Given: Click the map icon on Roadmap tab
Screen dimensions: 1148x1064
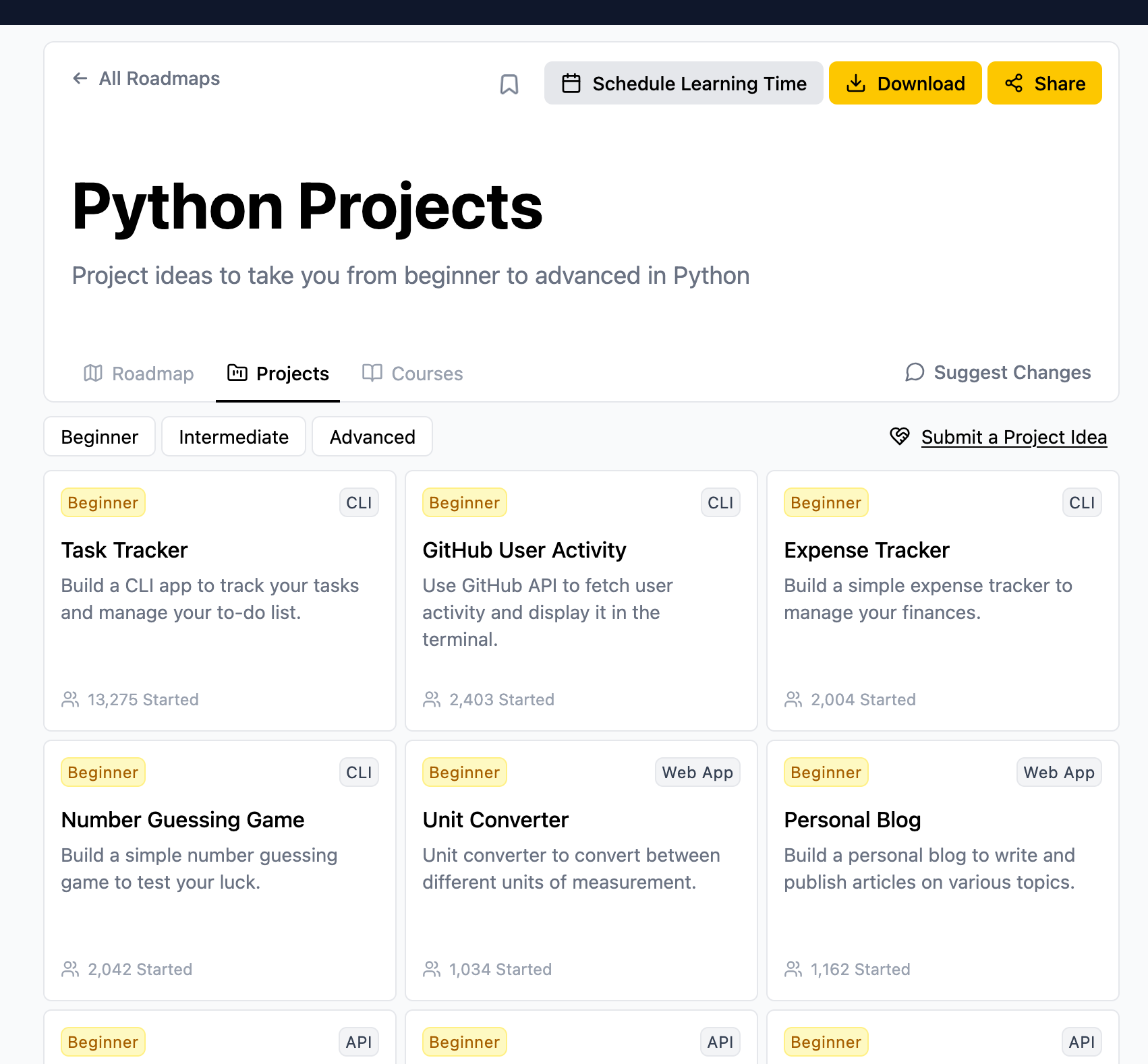Looking at the screenshot, I should (93, 373).
